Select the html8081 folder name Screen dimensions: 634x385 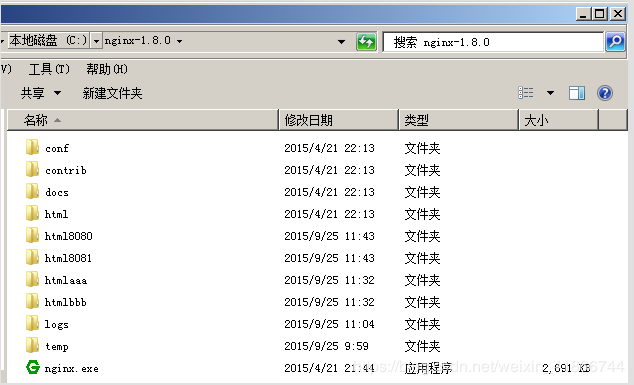[68, 258]
